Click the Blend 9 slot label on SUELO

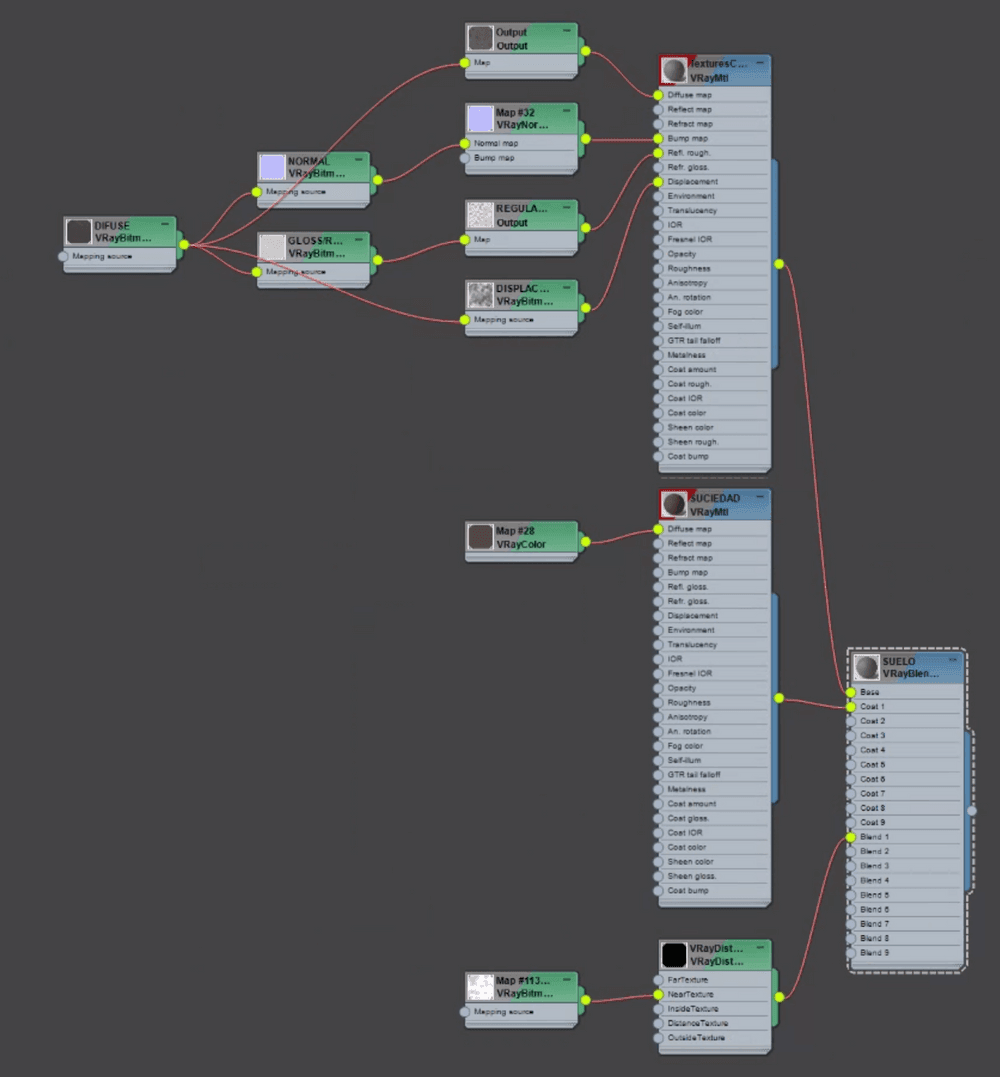(x=874, y=953)
